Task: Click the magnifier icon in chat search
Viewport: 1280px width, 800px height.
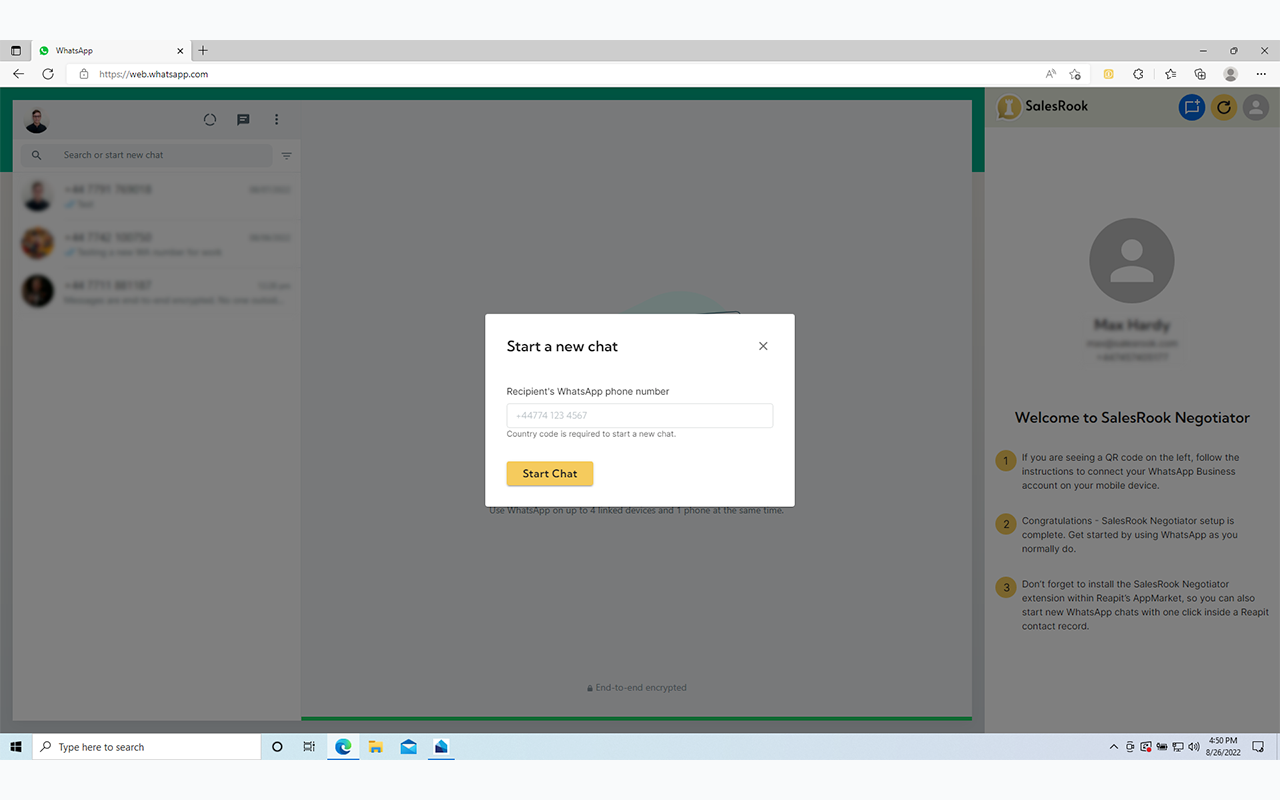Action: [x=37, y=155]
